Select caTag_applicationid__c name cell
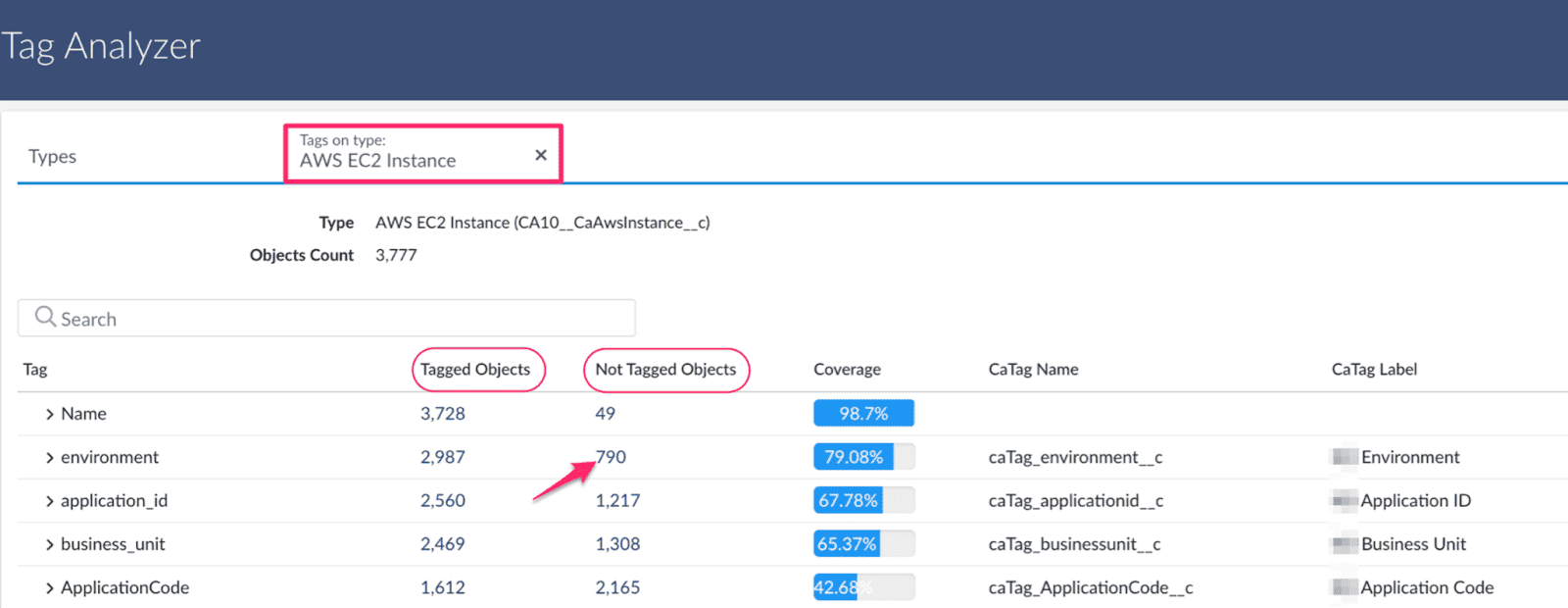This screenshot has height=608, width=1568. [x=1076, y=500]
